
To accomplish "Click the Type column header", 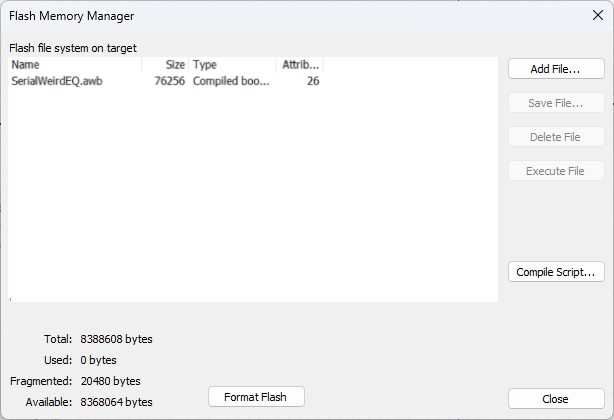I will (x=232, y=65).
